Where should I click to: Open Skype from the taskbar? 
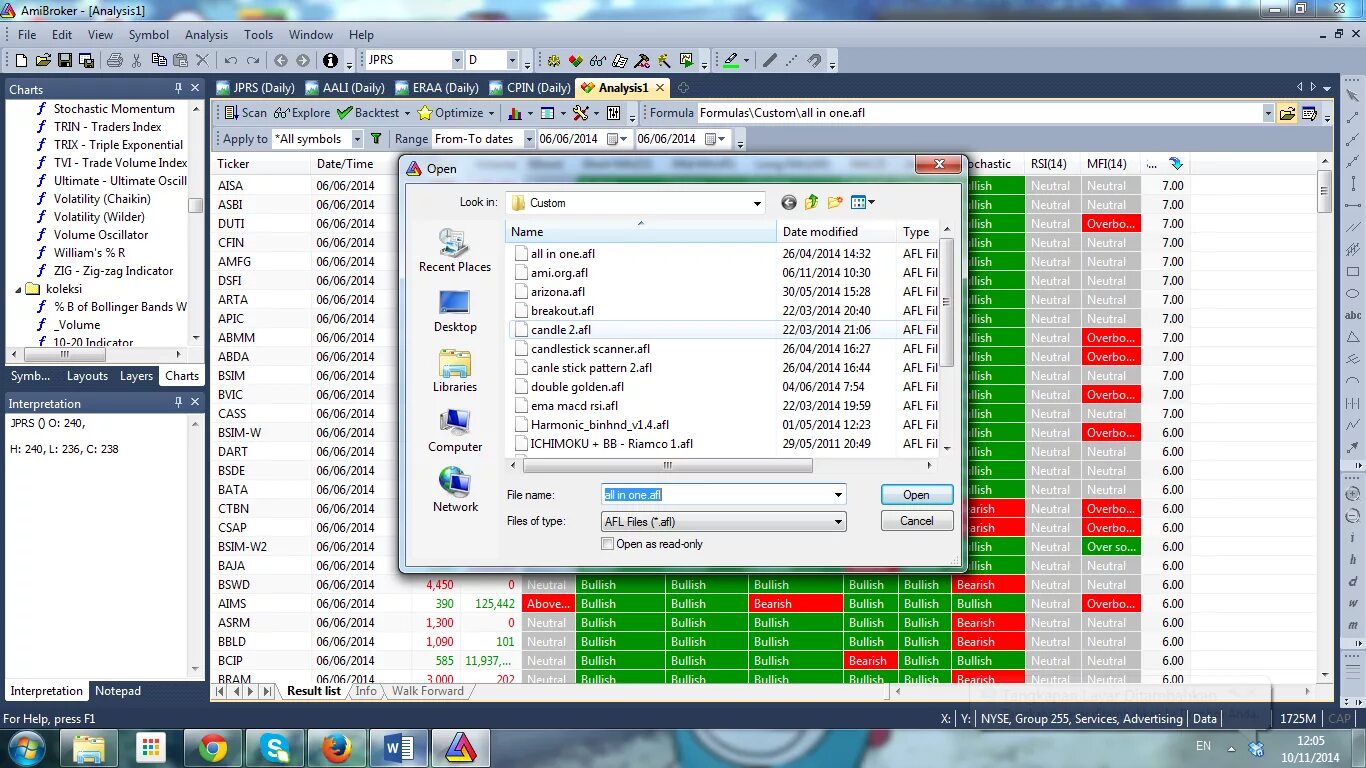(275, 747)
